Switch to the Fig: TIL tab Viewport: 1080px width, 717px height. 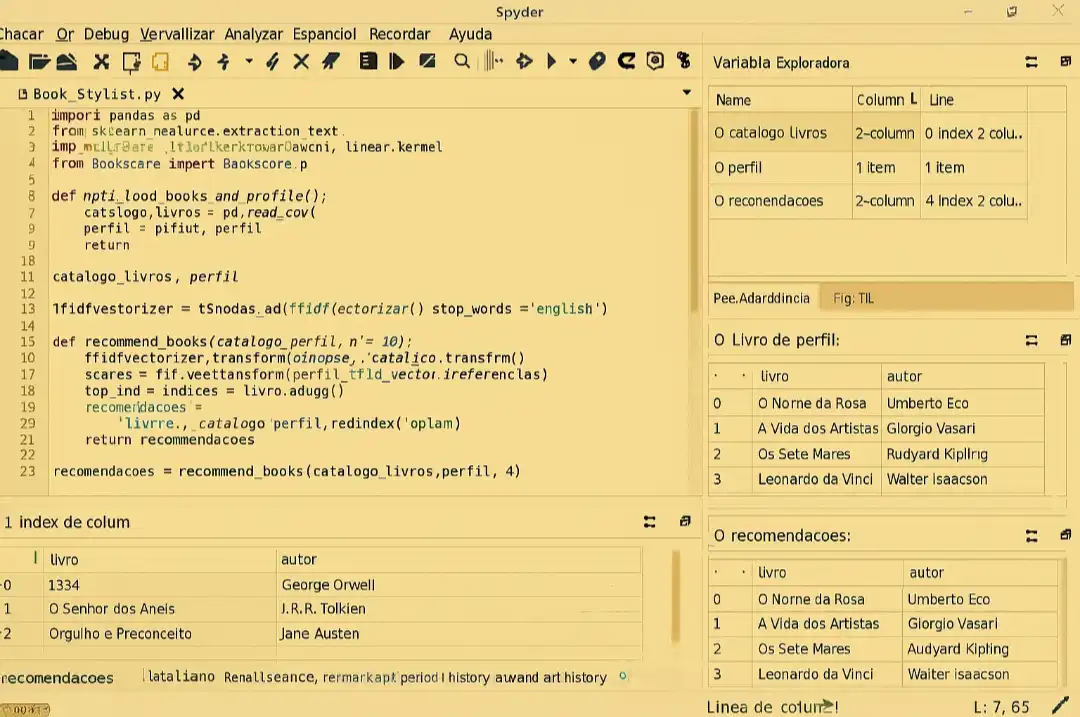coord(852,298)
